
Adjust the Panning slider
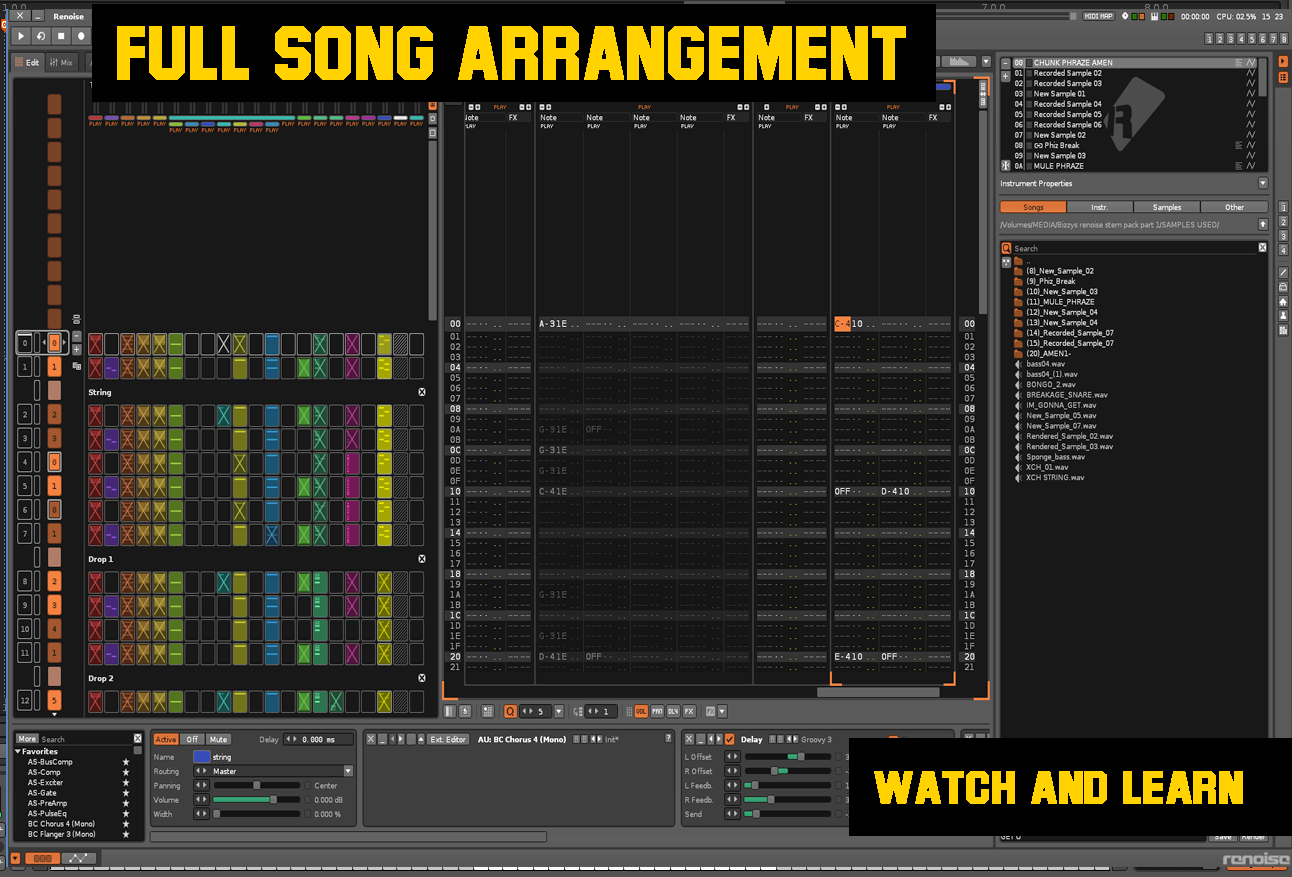pos(256,786)
